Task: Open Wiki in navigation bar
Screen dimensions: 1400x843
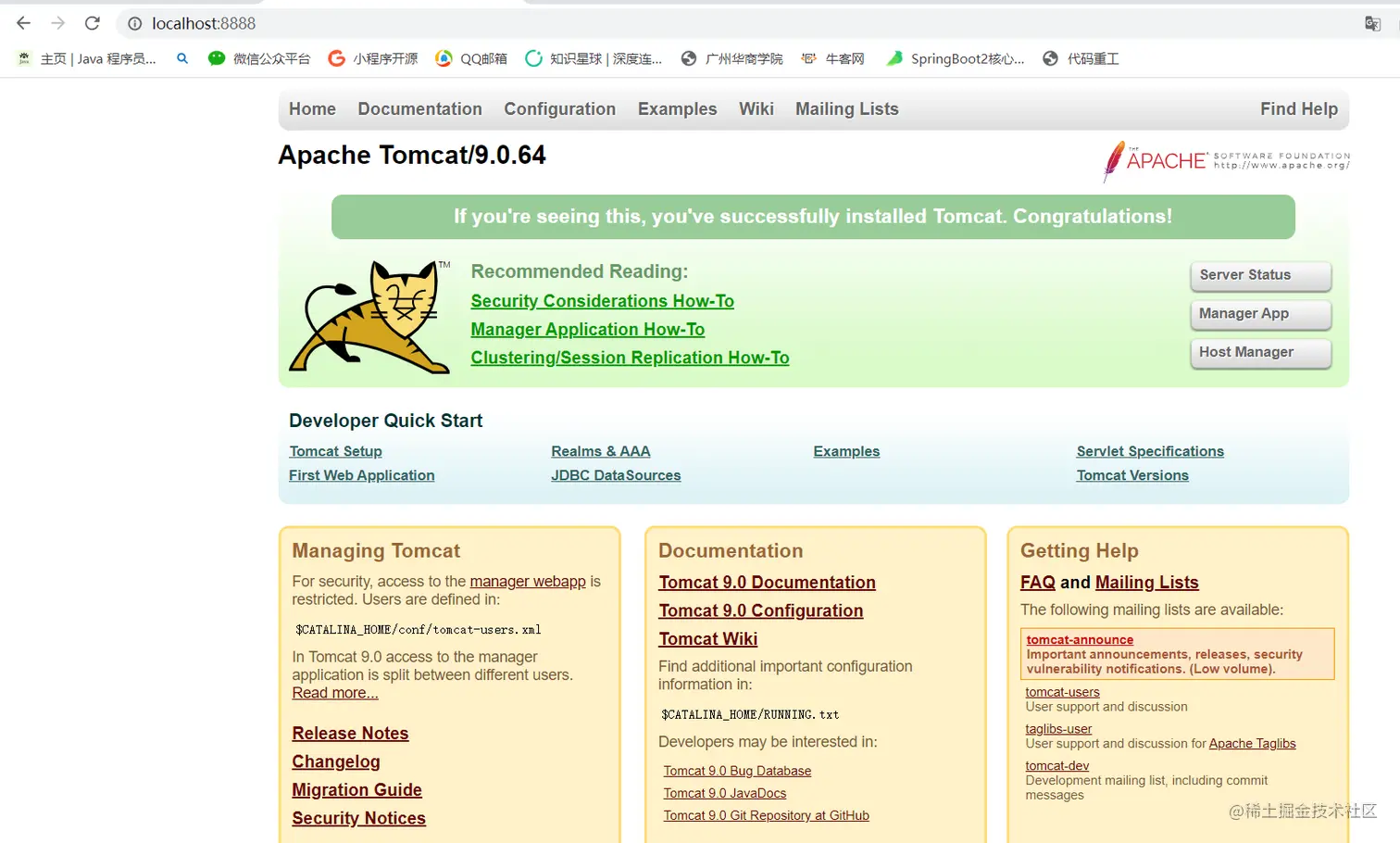Action: pyautogui.click(x=756, y=109)
